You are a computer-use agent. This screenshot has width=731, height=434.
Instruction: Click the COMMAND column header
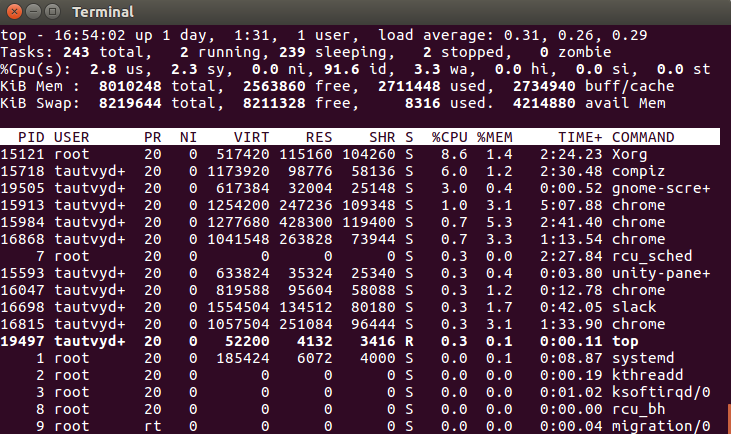coord(642,137)
